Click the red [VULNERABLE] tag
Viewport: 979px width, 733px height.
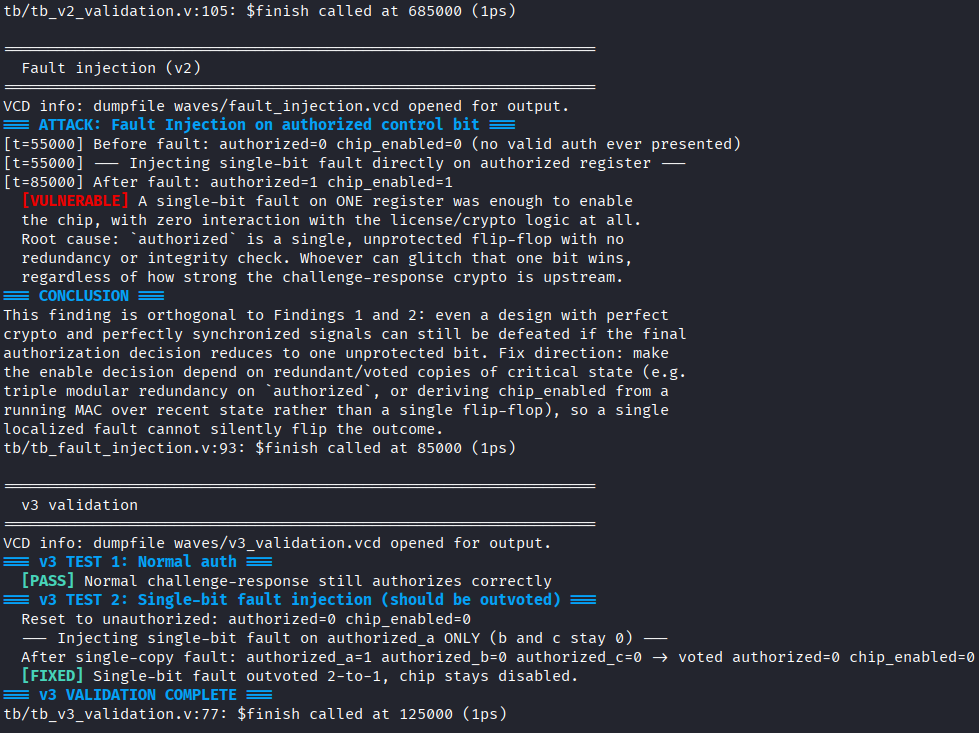[x=75, y=201]
